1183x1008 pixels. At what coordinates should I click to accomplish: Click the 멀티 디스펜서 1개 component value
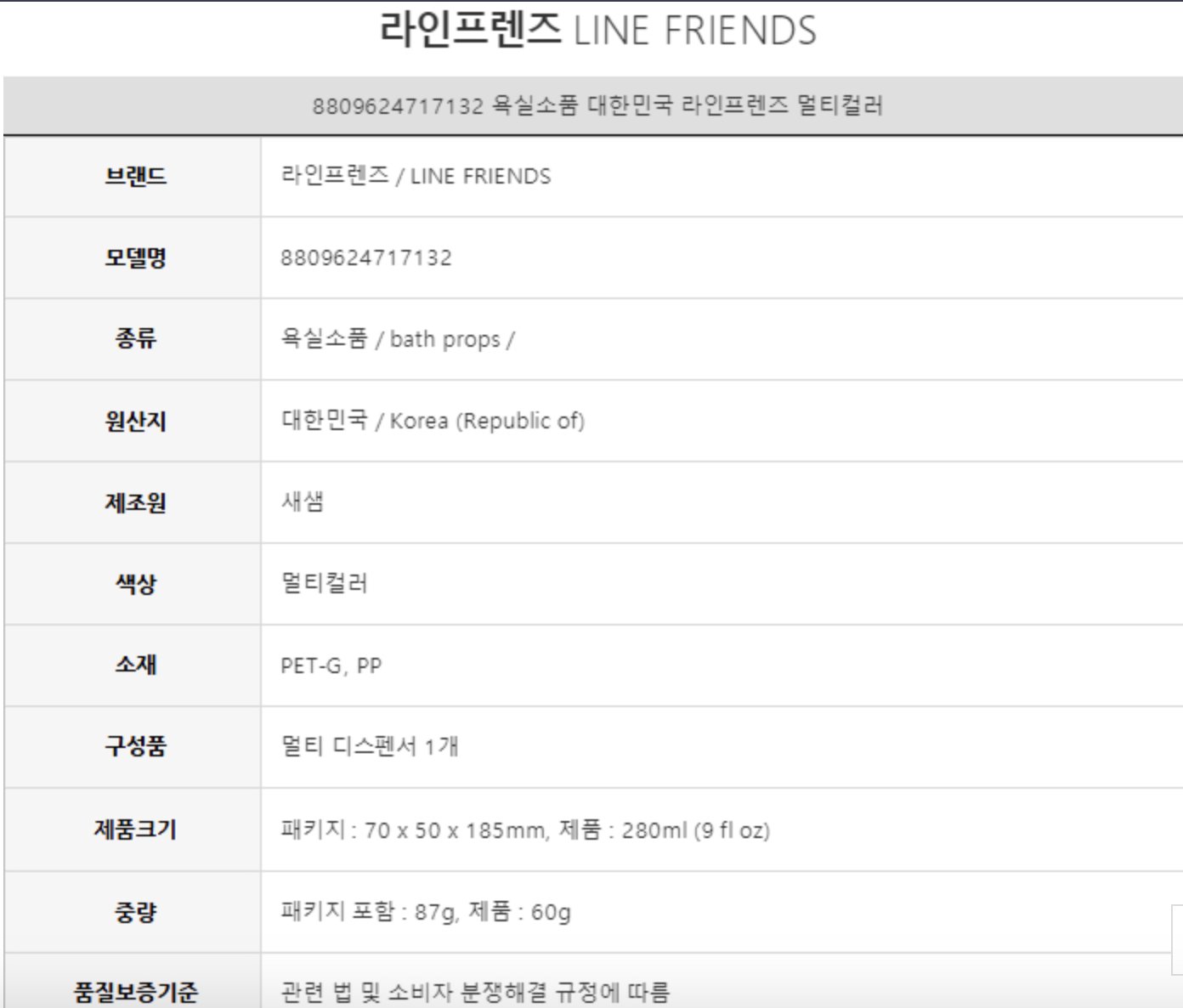coord(370,746)
